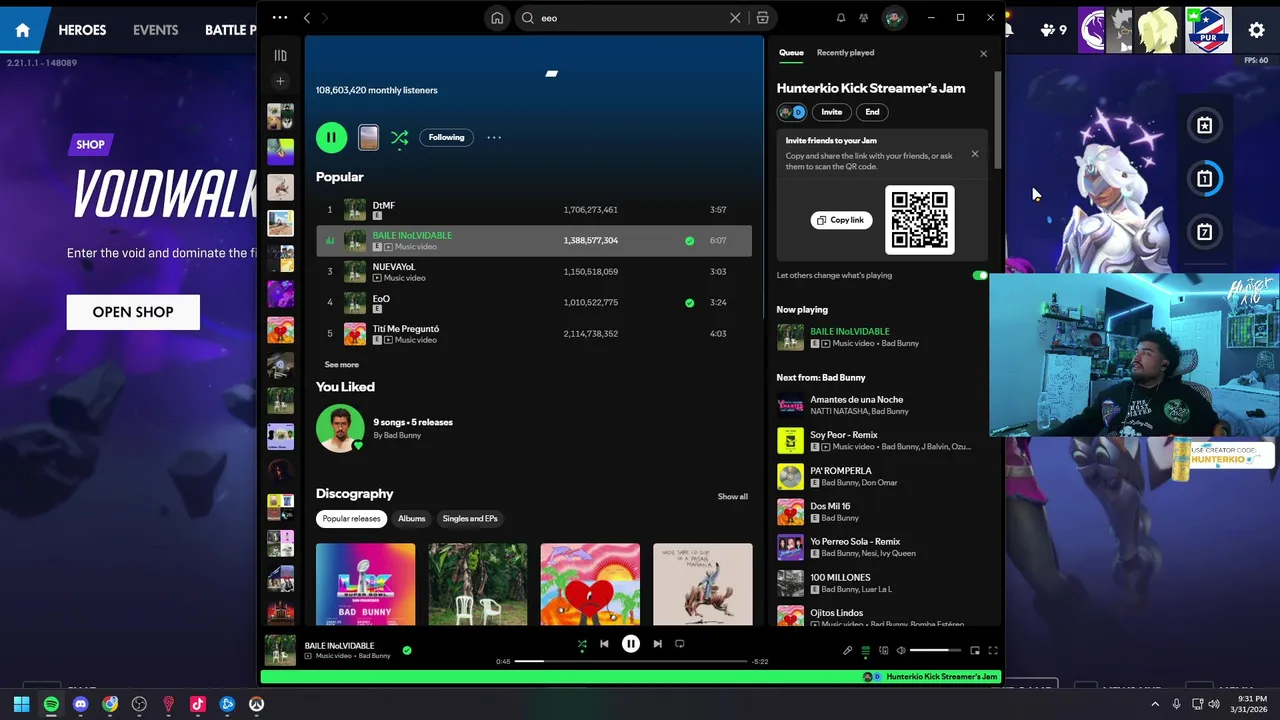Toggle EoO saved checkmark

689,302
